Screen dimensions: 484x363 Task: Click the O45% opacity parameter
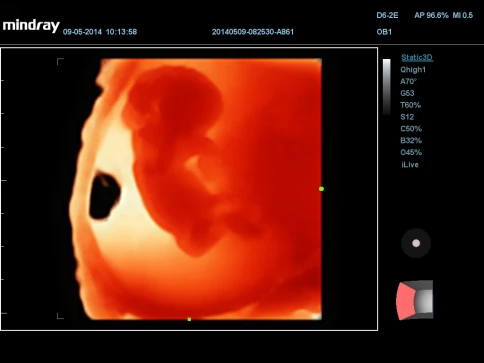click(x=411, y=152)
